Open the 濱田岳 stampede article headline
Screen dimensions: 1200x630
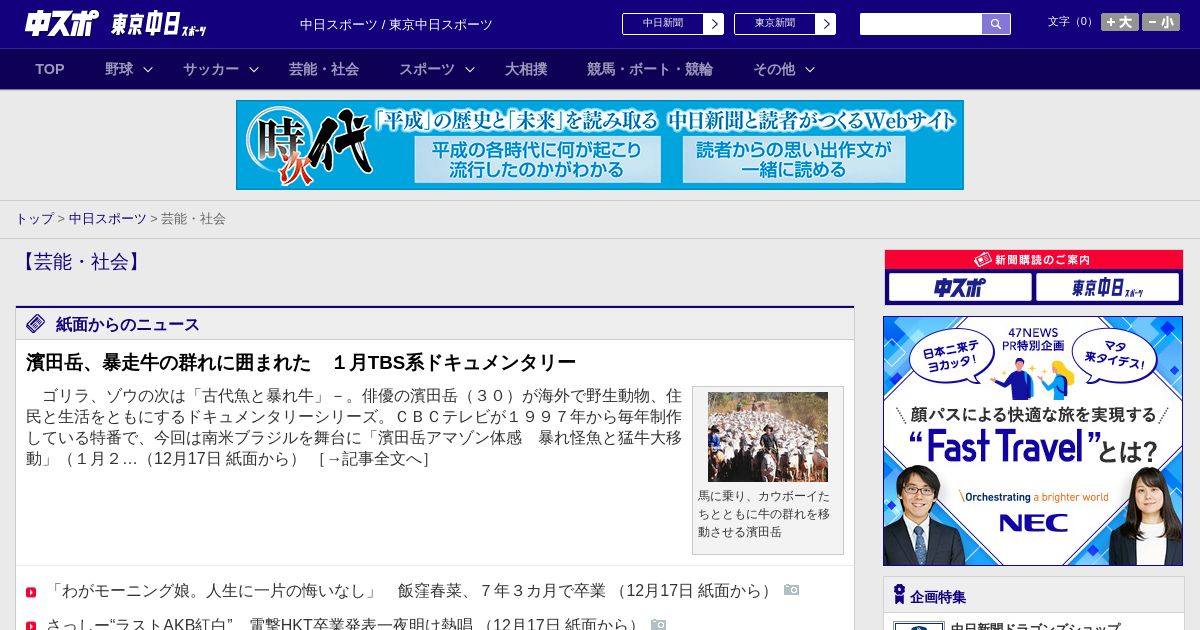coord(301,362)
